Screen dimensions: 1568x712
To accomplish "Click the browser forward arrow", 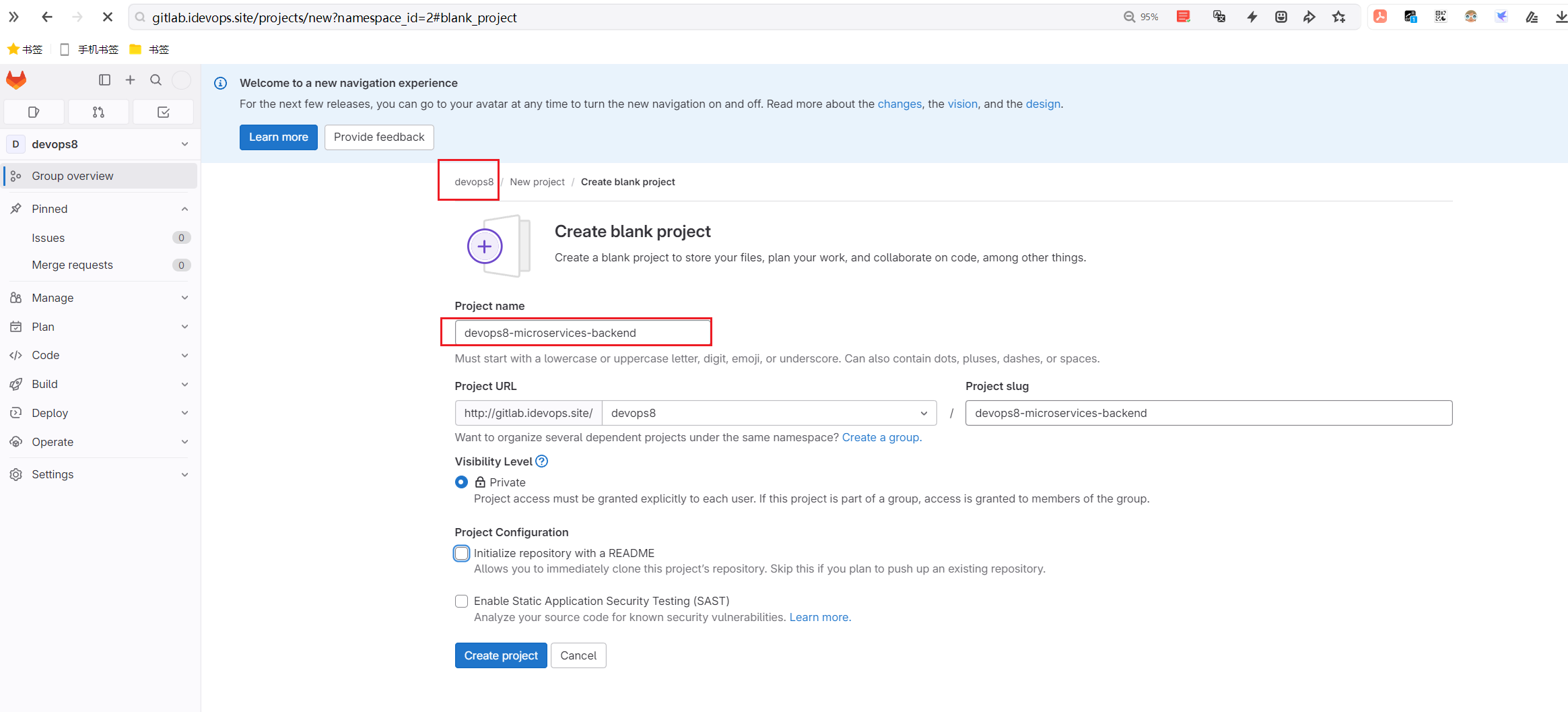I will [x=77, y=17].
